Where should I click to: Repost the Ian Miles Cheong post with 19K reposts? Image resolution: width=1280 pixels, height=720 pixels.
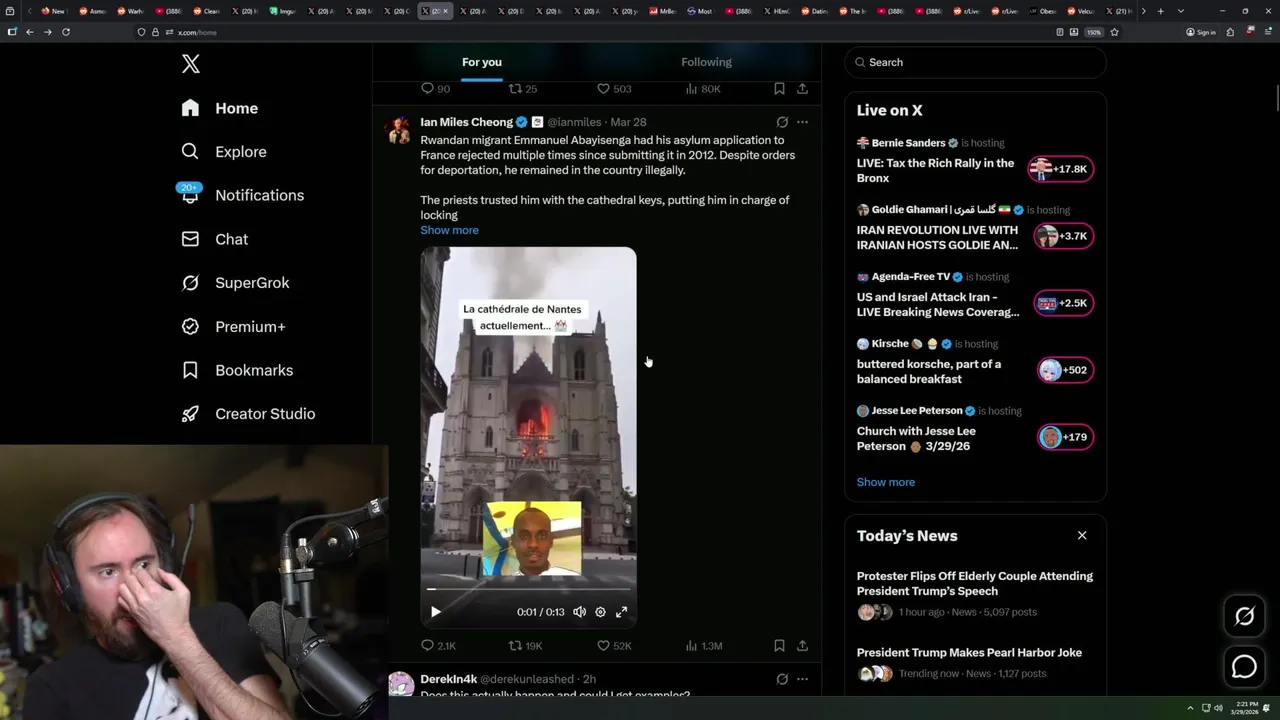(x=526, y=646)
